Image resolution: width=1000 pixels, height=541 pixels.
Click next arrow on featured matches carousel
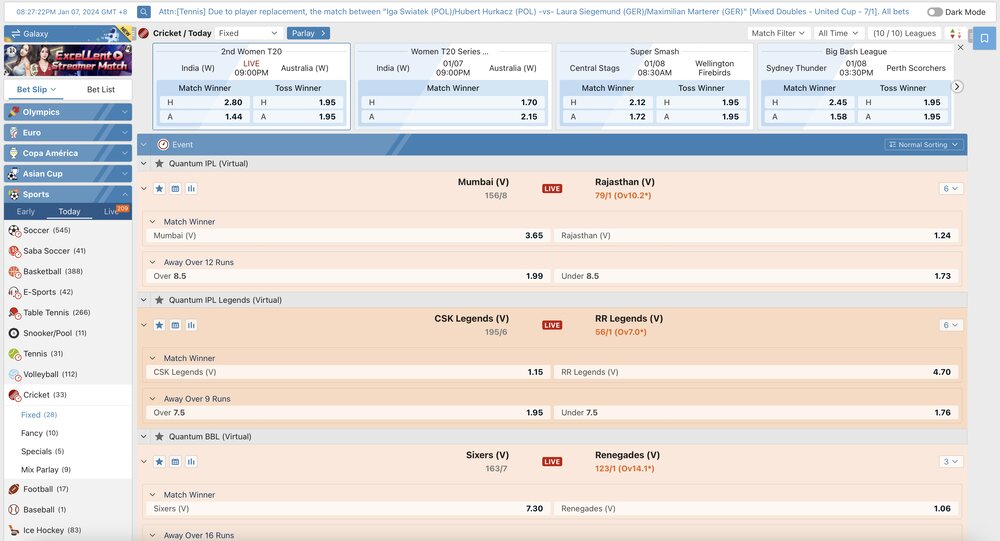pos(957,87)
